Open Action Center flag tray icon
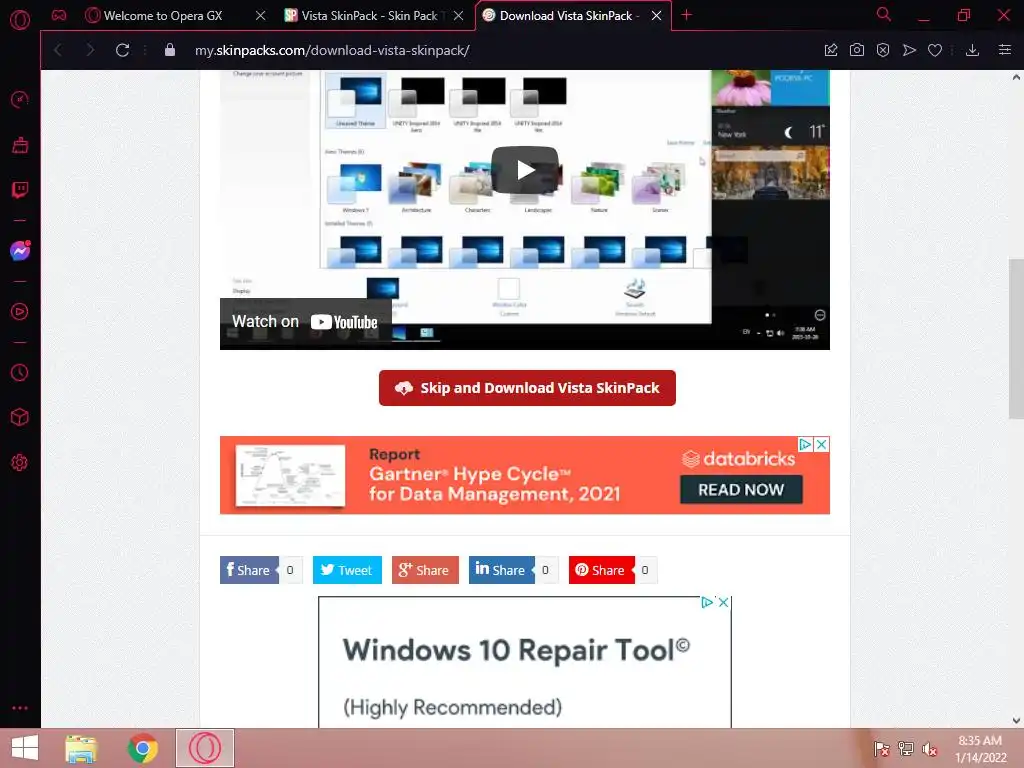The height and width of the screenshot is (768, 1024). 882,749
